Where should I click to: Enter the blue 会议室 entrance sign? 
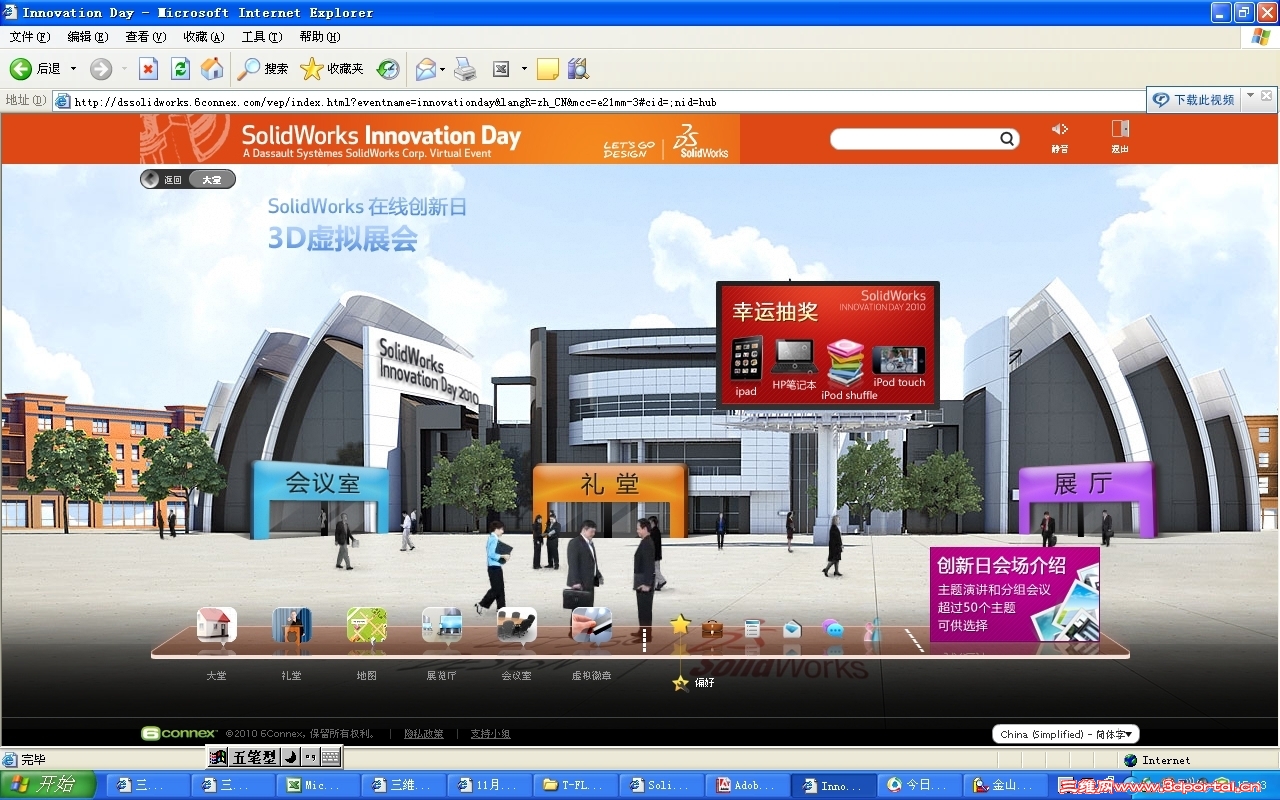[x=321, y=483]
